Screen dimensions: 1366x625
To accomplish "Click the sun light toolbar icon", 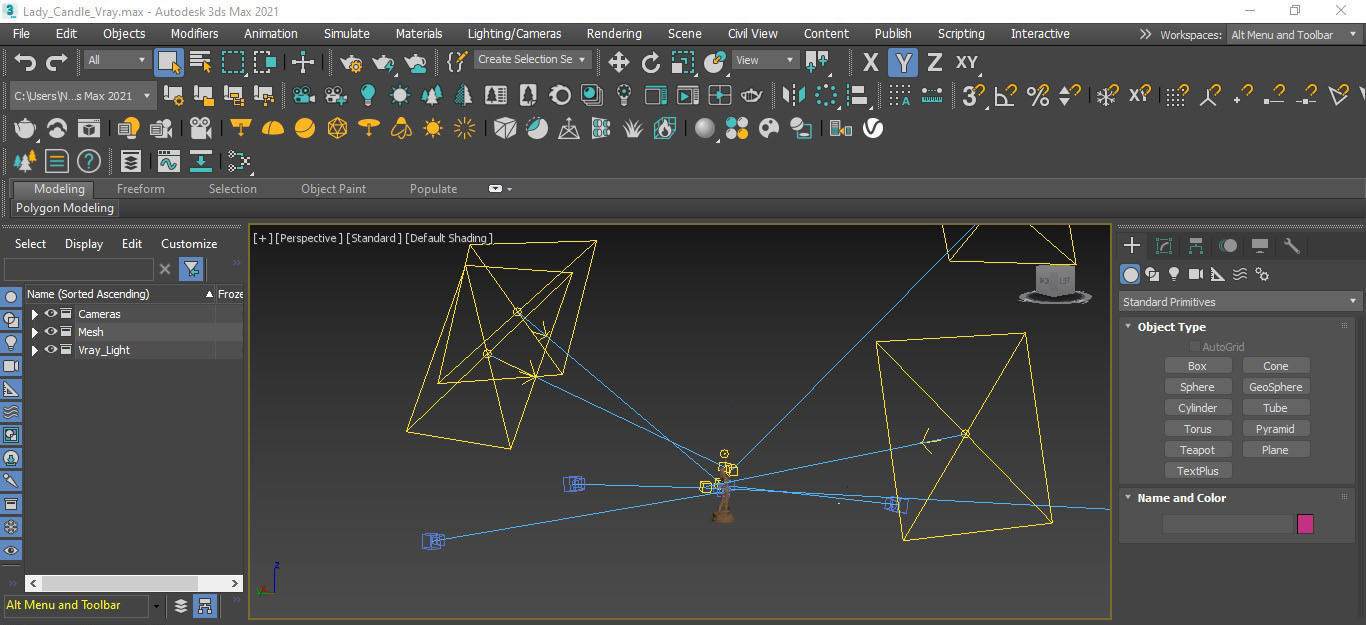I will pos(433,128).
